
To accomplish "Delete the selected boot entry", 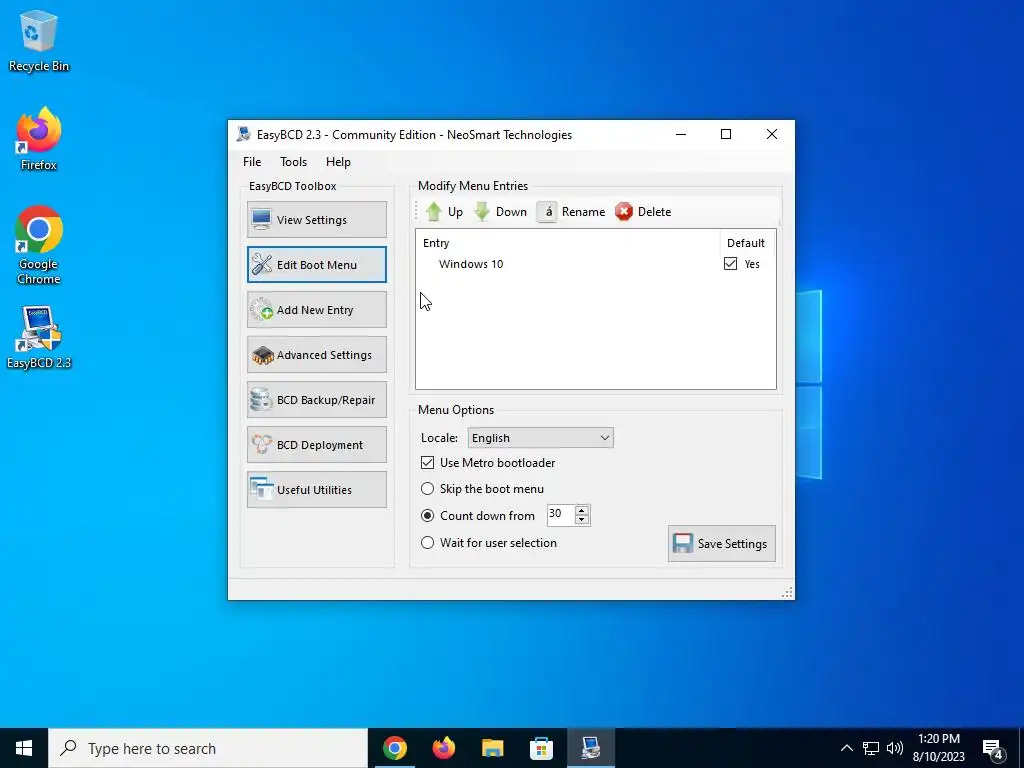I will [643, 212].
